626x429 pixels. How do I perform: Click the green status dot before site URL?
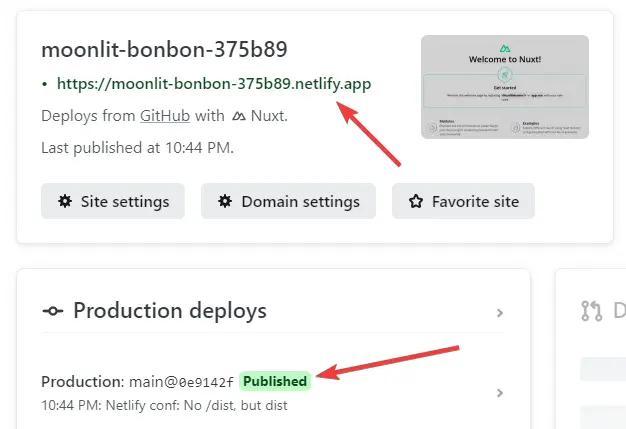tap(45, 85)
